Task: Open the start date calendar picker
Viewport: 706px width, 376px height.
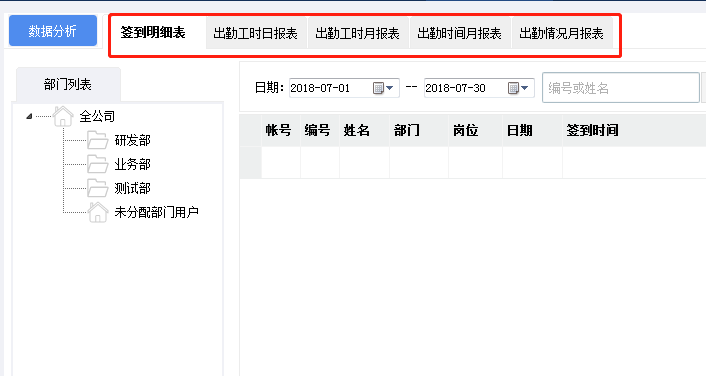Action: 378,88
